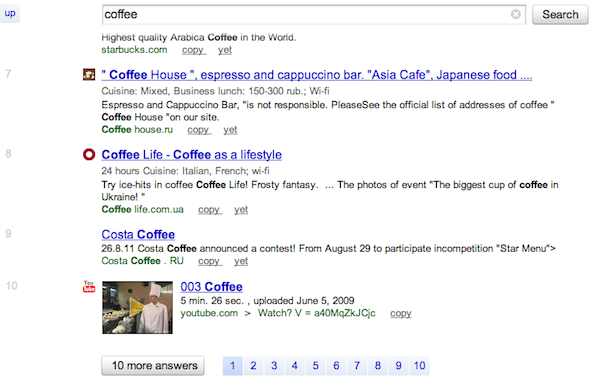
Task: Click the 'Try ice-hits in coffee Coffee Life' snippet
Action: tap(330, 191)
